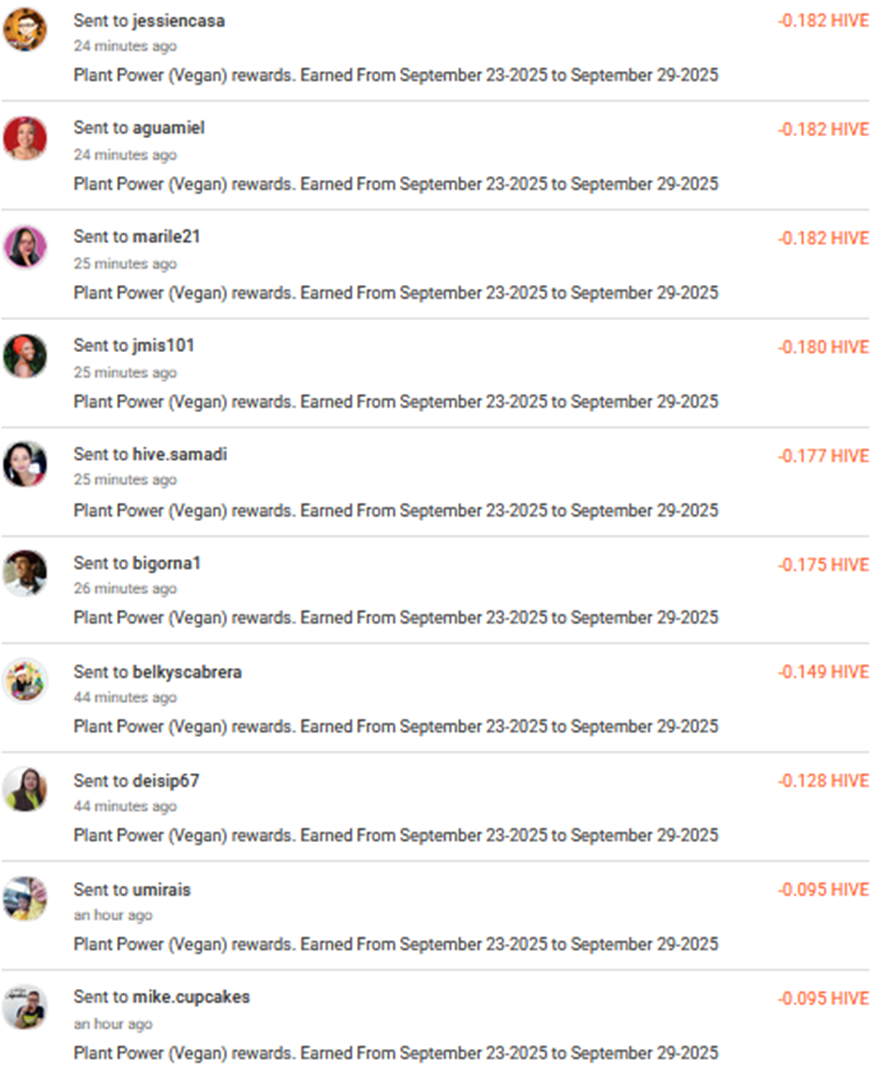Viewport: 885px width, 1070px height.
Task: Click umirais's profile avatar
Action: (x=25, y=899)
